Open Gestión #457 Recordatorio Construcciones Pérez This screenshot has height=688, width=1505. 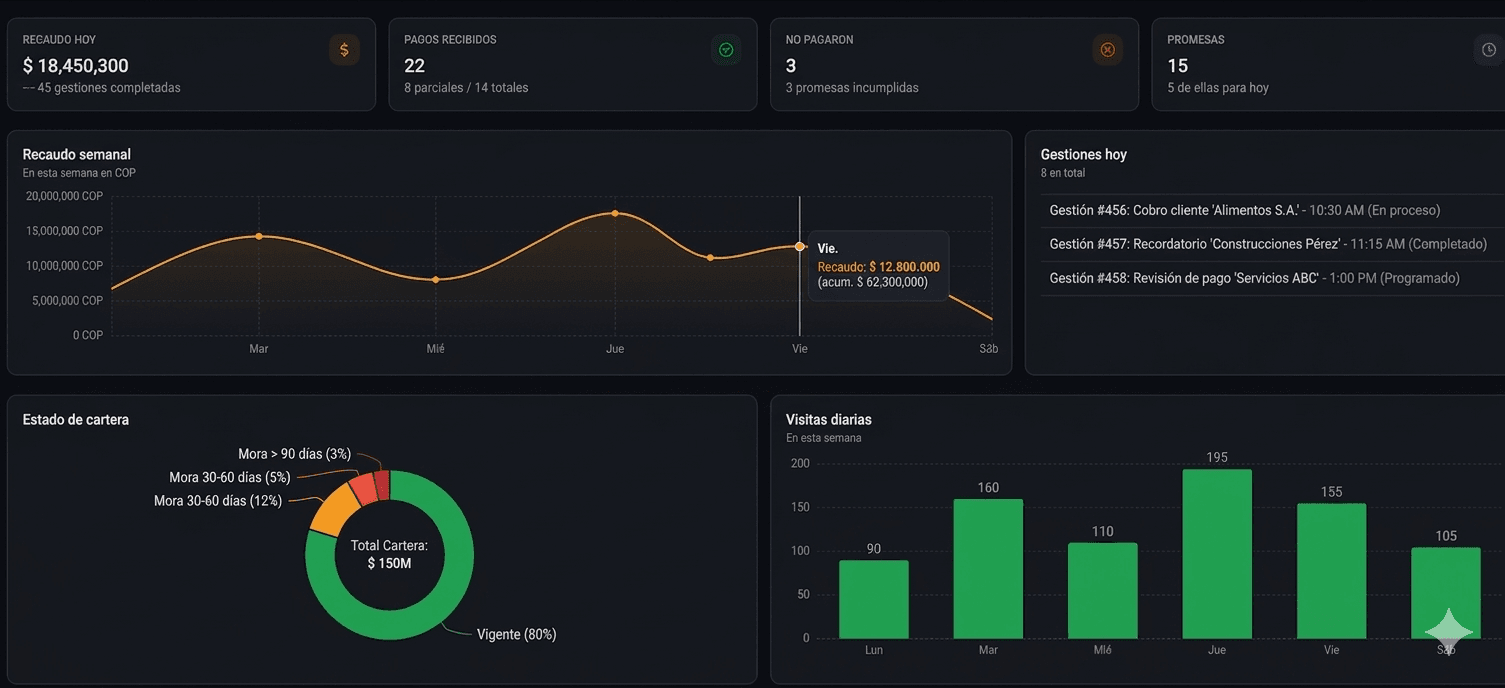1267,243
